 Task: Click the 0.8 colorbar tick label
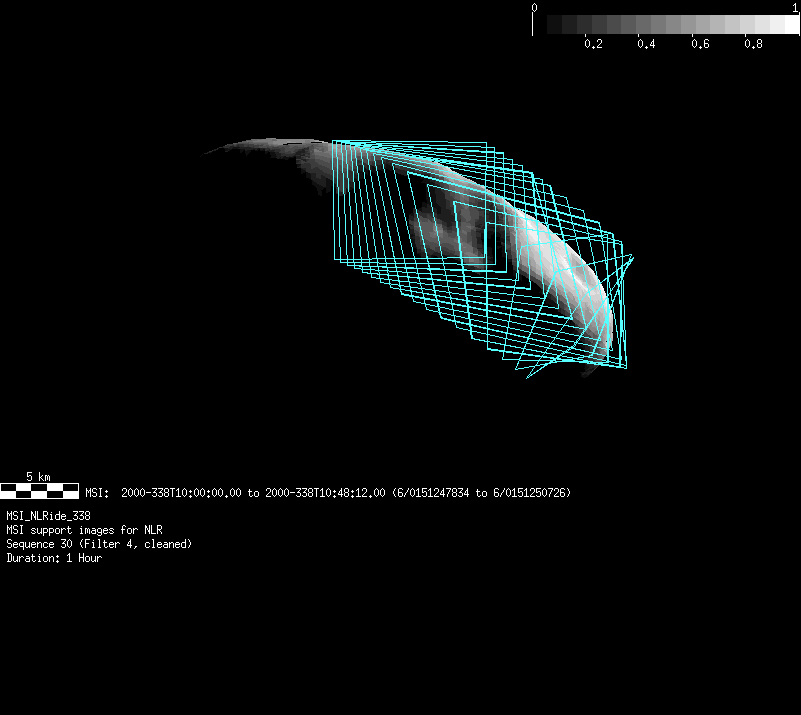point(753,45)
